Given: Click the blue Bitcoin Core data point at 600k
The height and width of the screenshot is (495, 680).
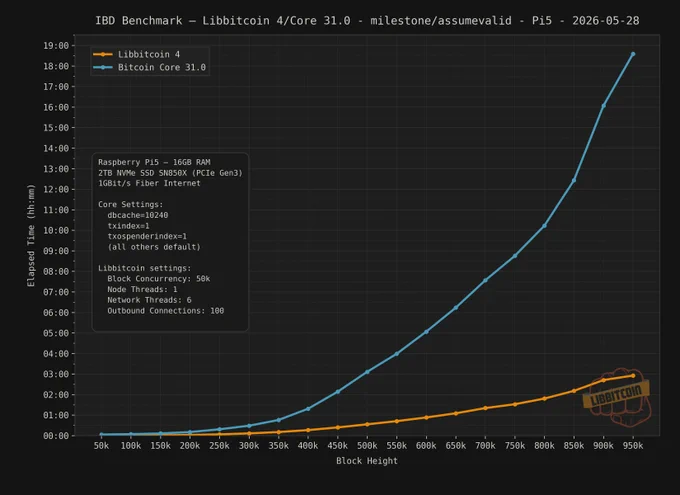Looking at the screenshot, I should [x=426, y=331].
